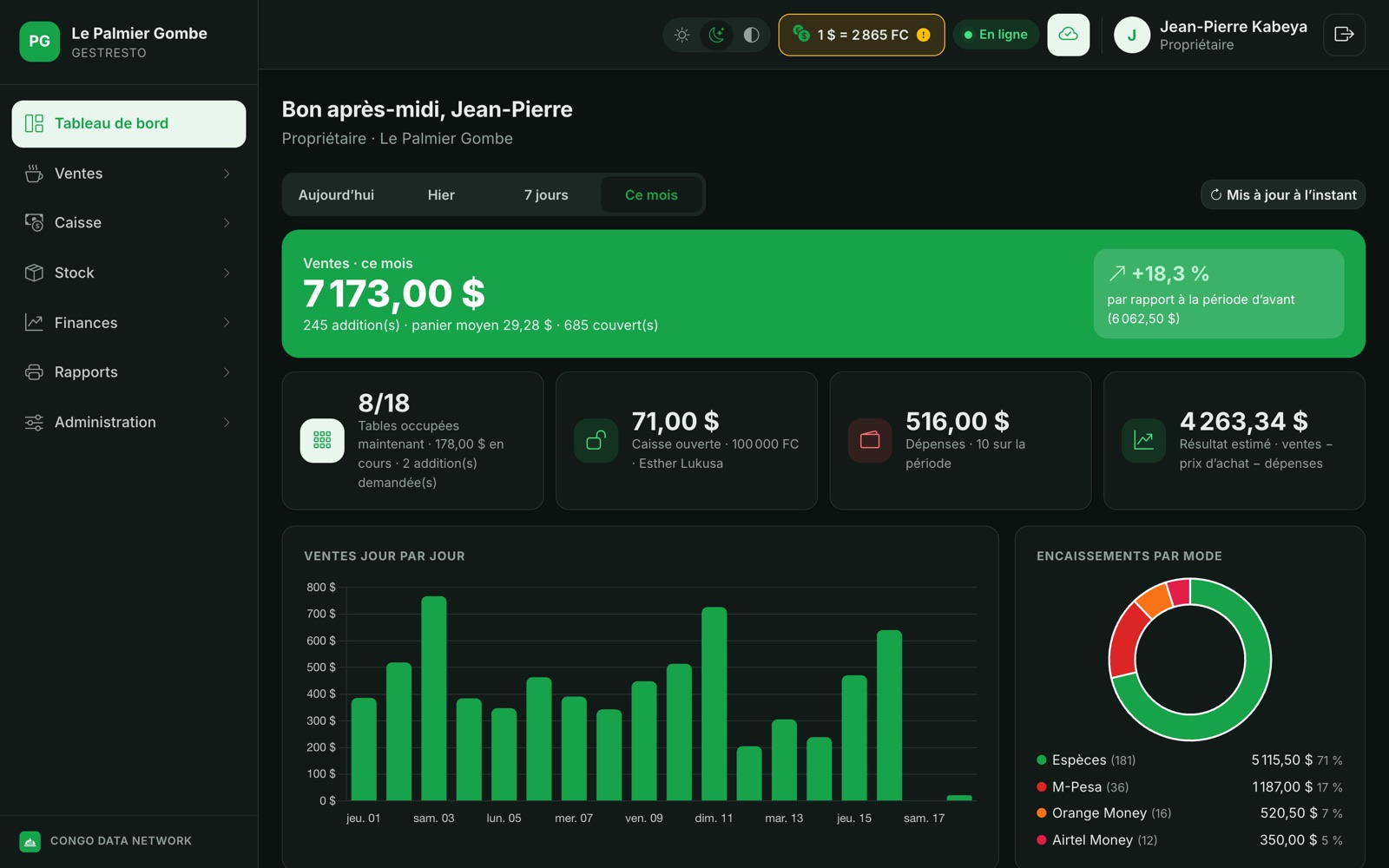Viewport: 1389px width, 868px height.
Task: Click the M-Pesa legend row
Action: point(1189,787)
